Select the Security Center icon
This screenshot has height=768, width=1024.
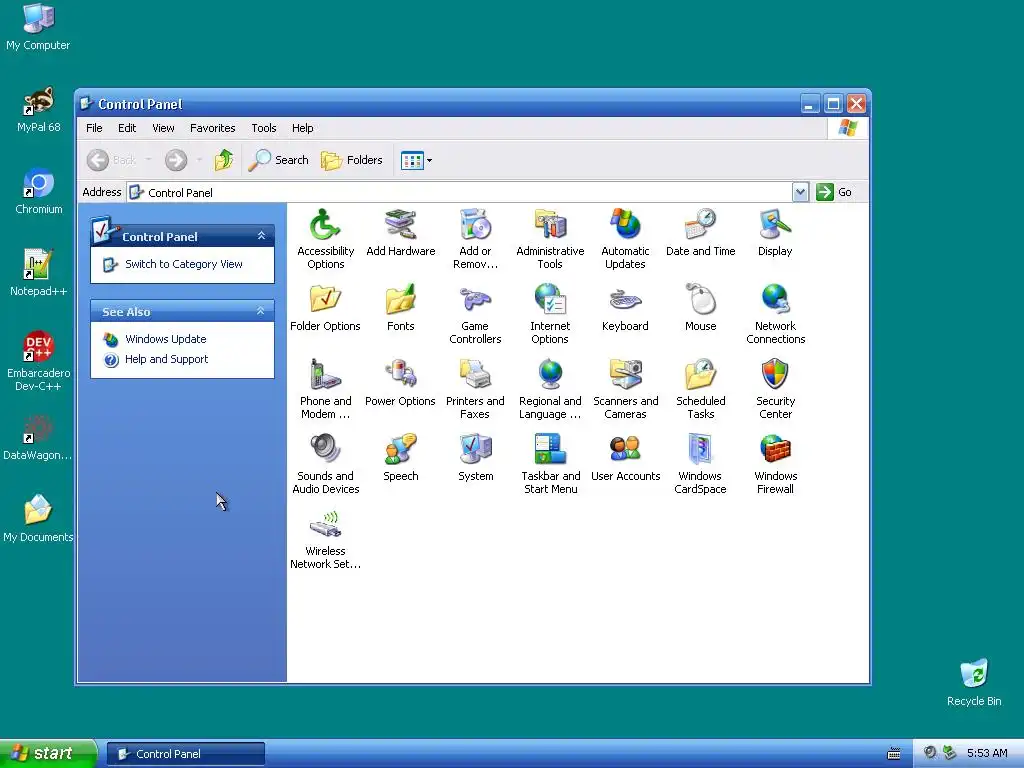point(775,388)
